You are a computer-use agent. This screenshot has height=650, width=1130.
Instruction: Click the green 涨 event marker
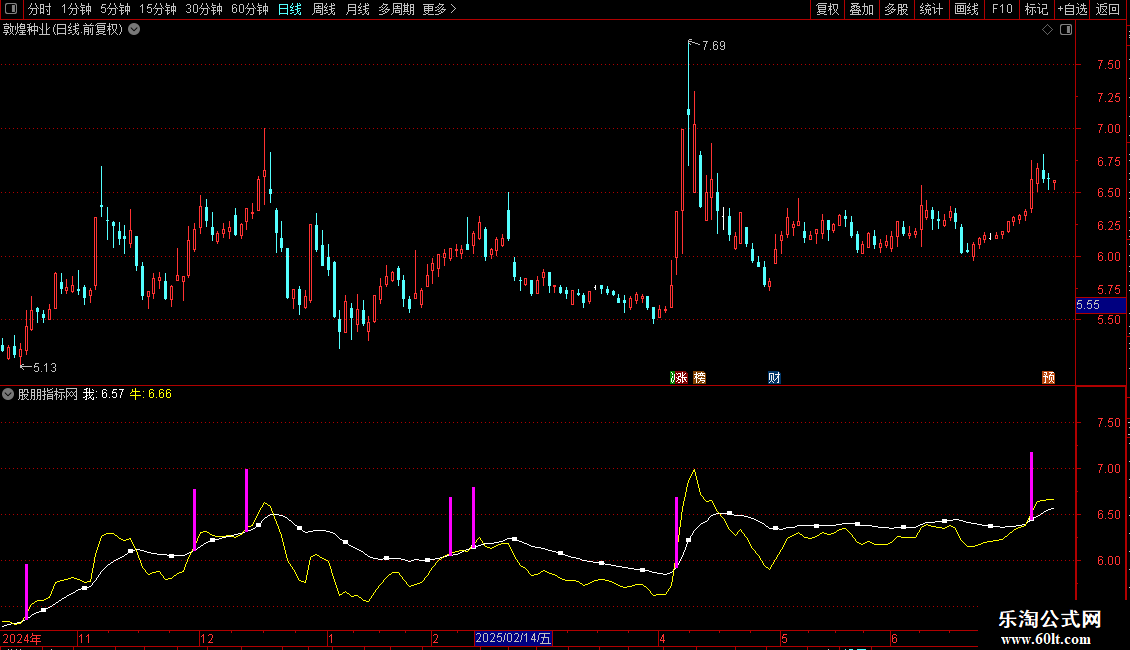tap(679, 378)
